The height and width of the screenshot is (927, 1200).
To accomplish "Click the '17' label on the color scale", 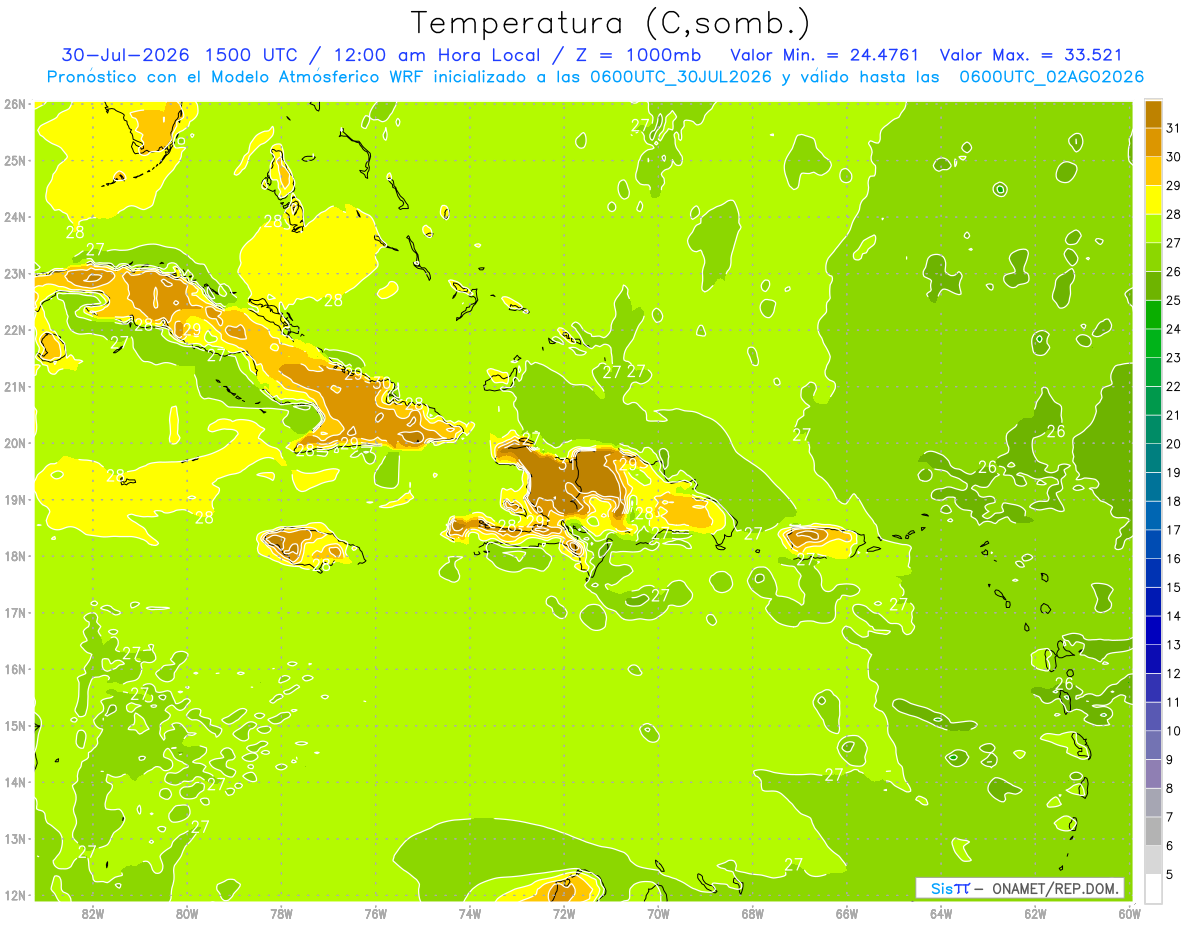I will coord(1174,530).
